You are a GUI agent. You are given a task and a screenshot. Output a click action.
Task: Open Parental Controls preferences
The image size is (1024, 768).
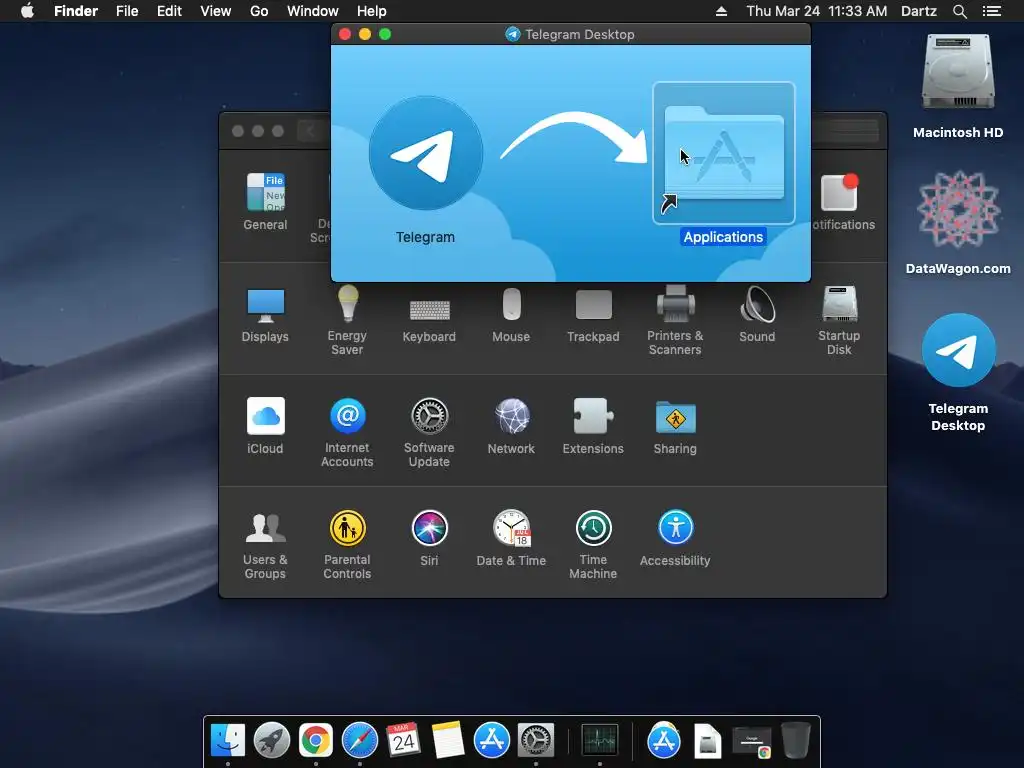[347, 544]
